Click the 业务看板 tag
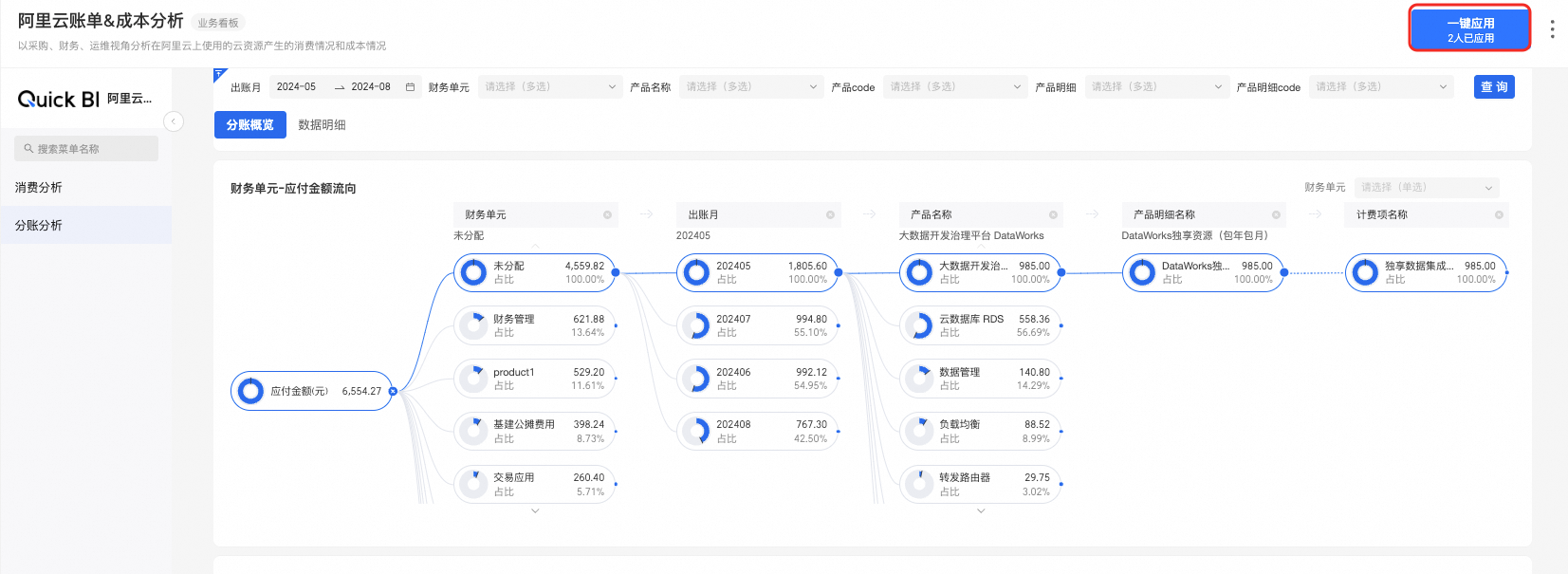The width and height of the screenshot is (1568, 574). coord(218,23)
